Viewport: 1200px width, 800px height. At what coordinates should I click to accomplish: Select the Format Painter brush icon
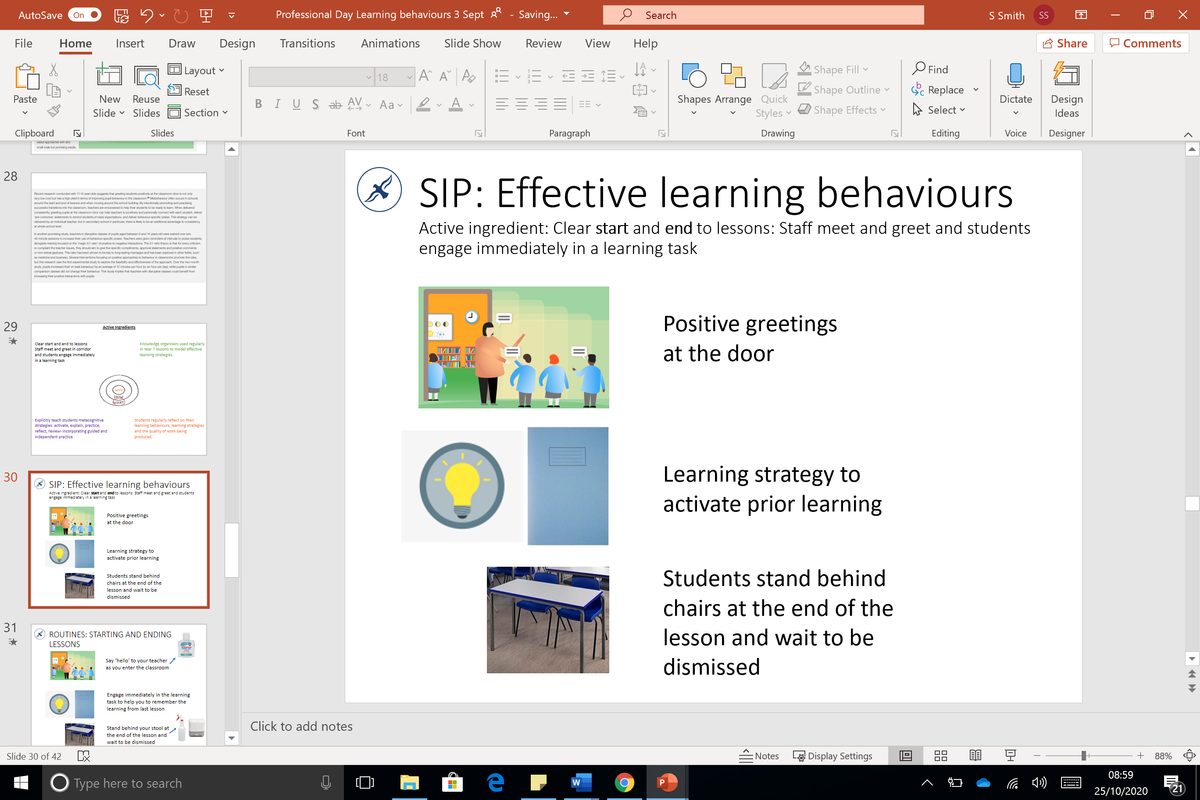click(x=54, y=111)
